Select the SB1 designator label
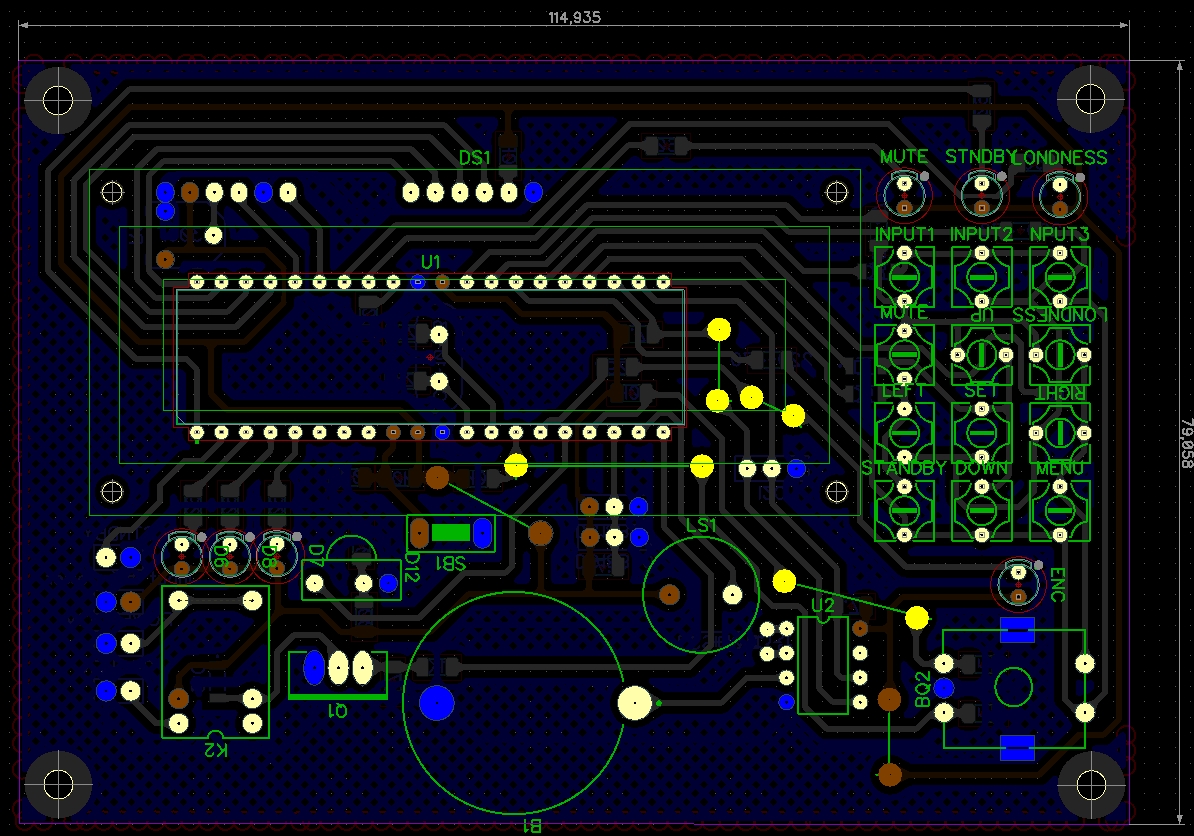The image size is (1194, 836). coord(451,563)
